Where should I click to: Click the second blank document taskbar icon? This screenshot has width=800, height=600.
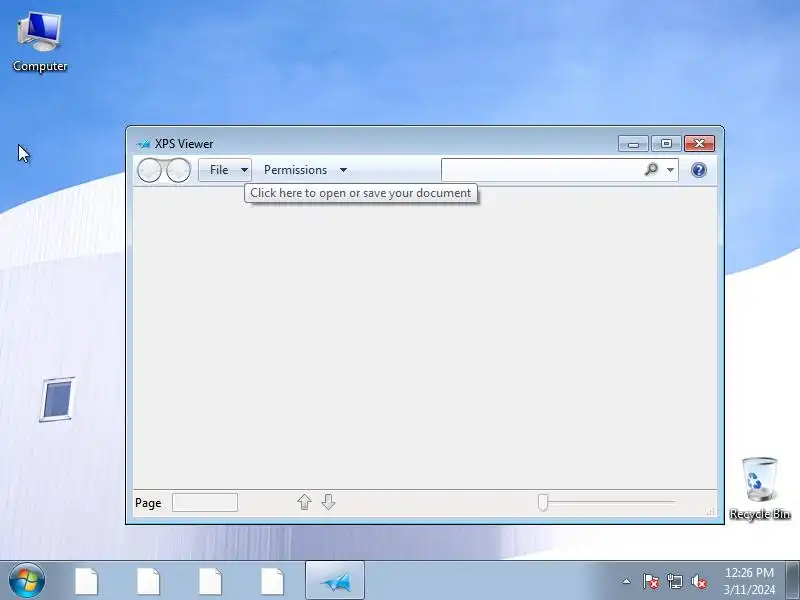click(148, 581)
